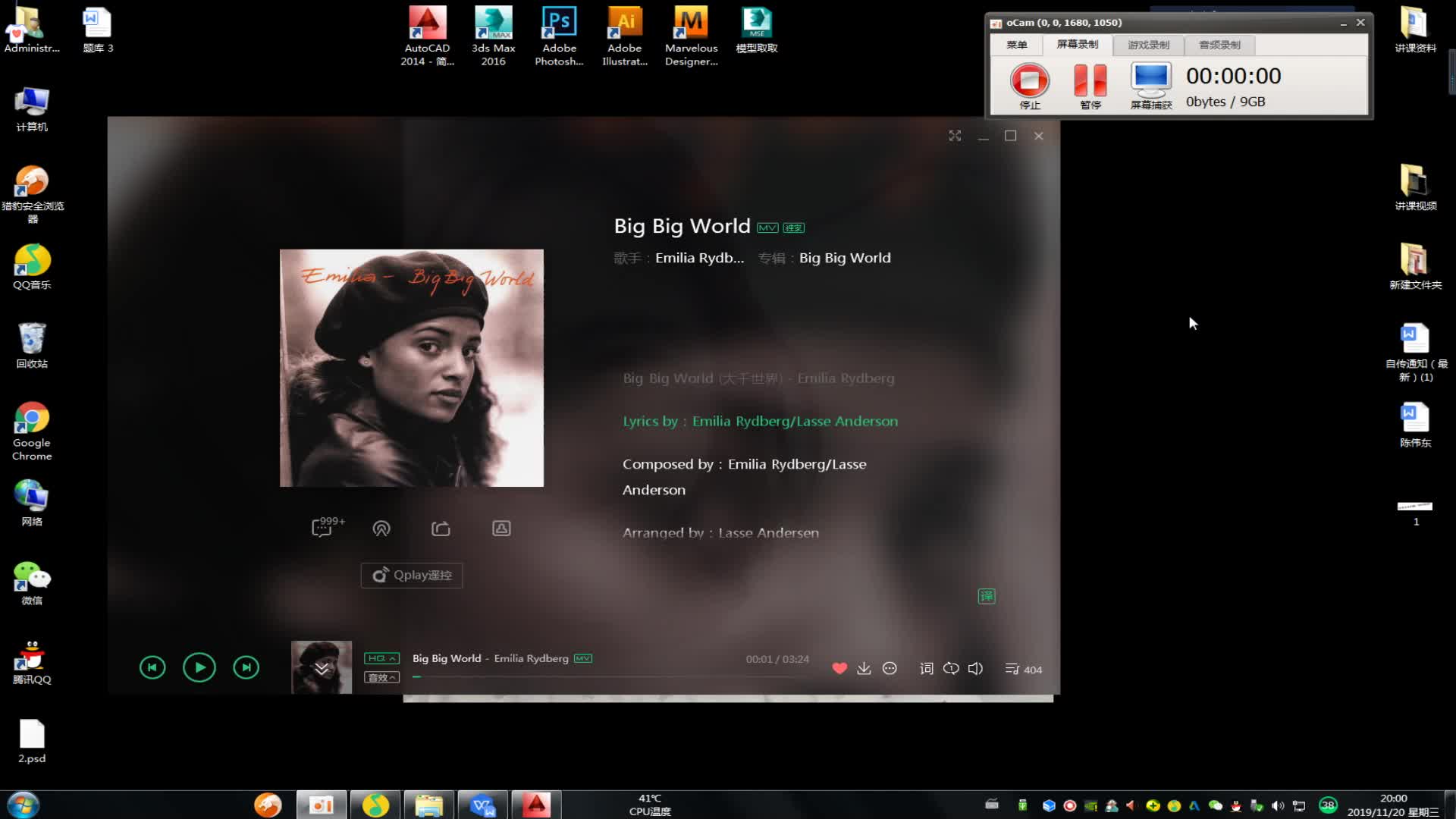This screenshot has height=819, width=1456.
Task: Open the lyrics poster icon
Action: [x=501, y=529]
